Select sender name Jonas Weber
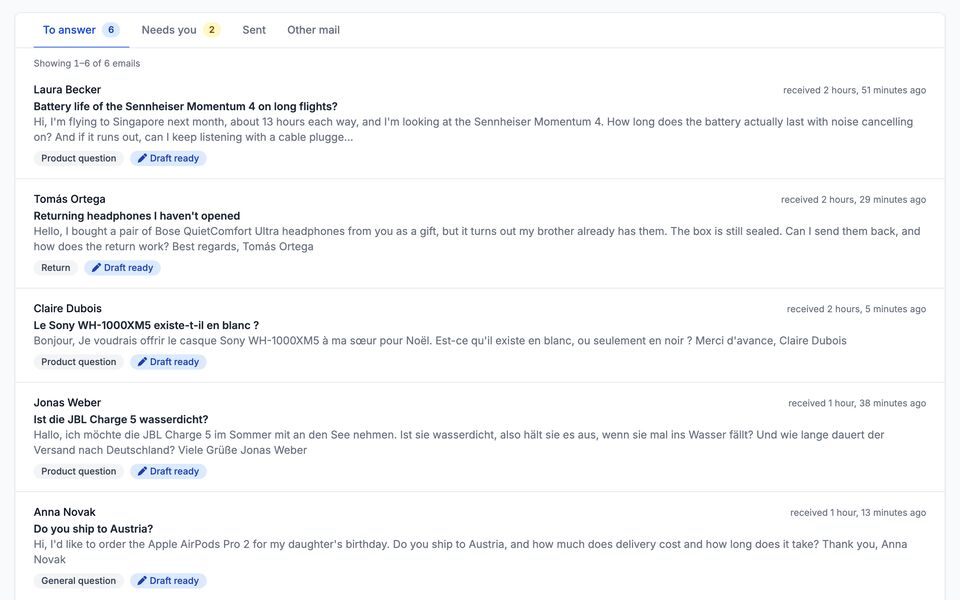The image size is (960, 600). (67, 403)
